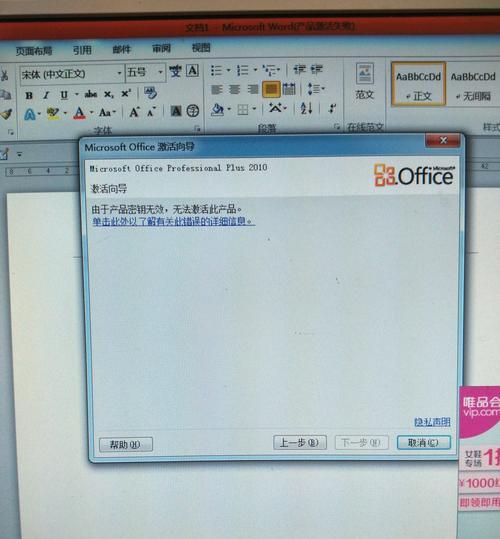The image size is (500, 539).
Task: Open the 页面布局 ribbon tab
Action: (x=34, y=51)
